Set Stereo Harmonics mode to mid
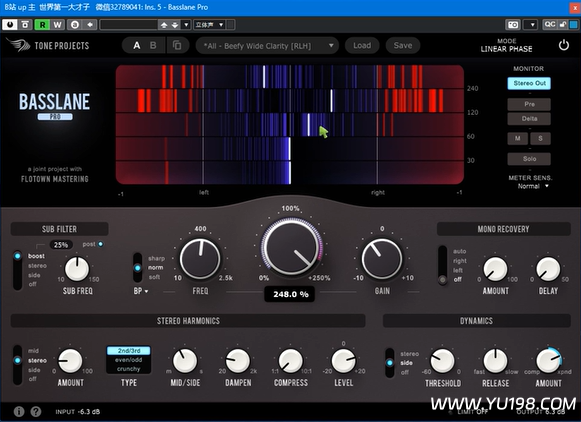The width and height of the screenshot is (581, 422). click(33, 350)
